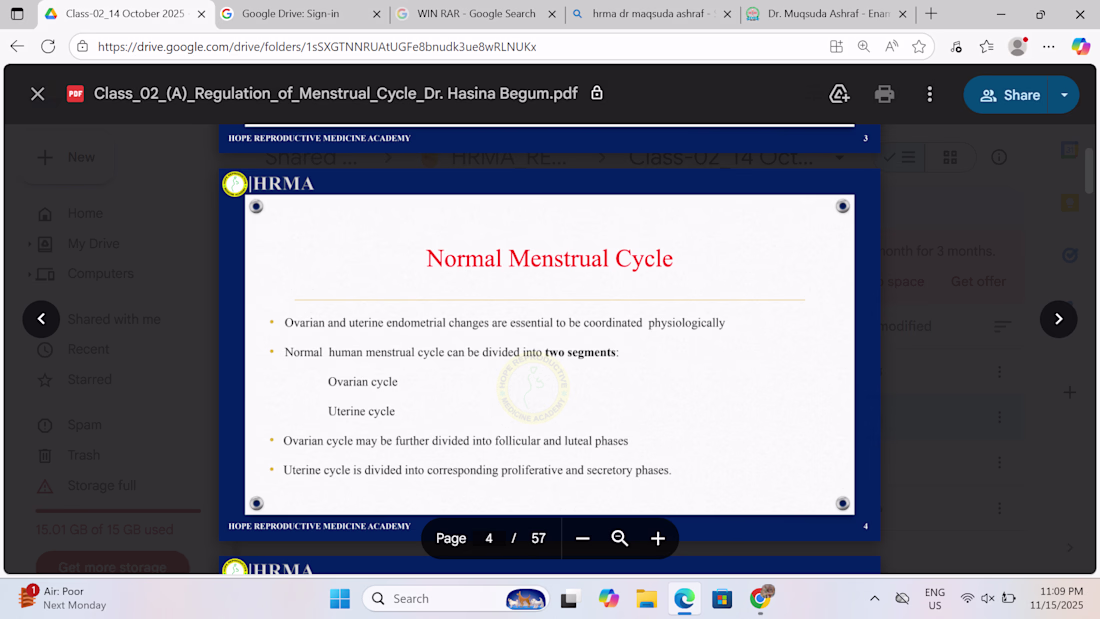Open the Air: Poor weather widget

point(62,598)
